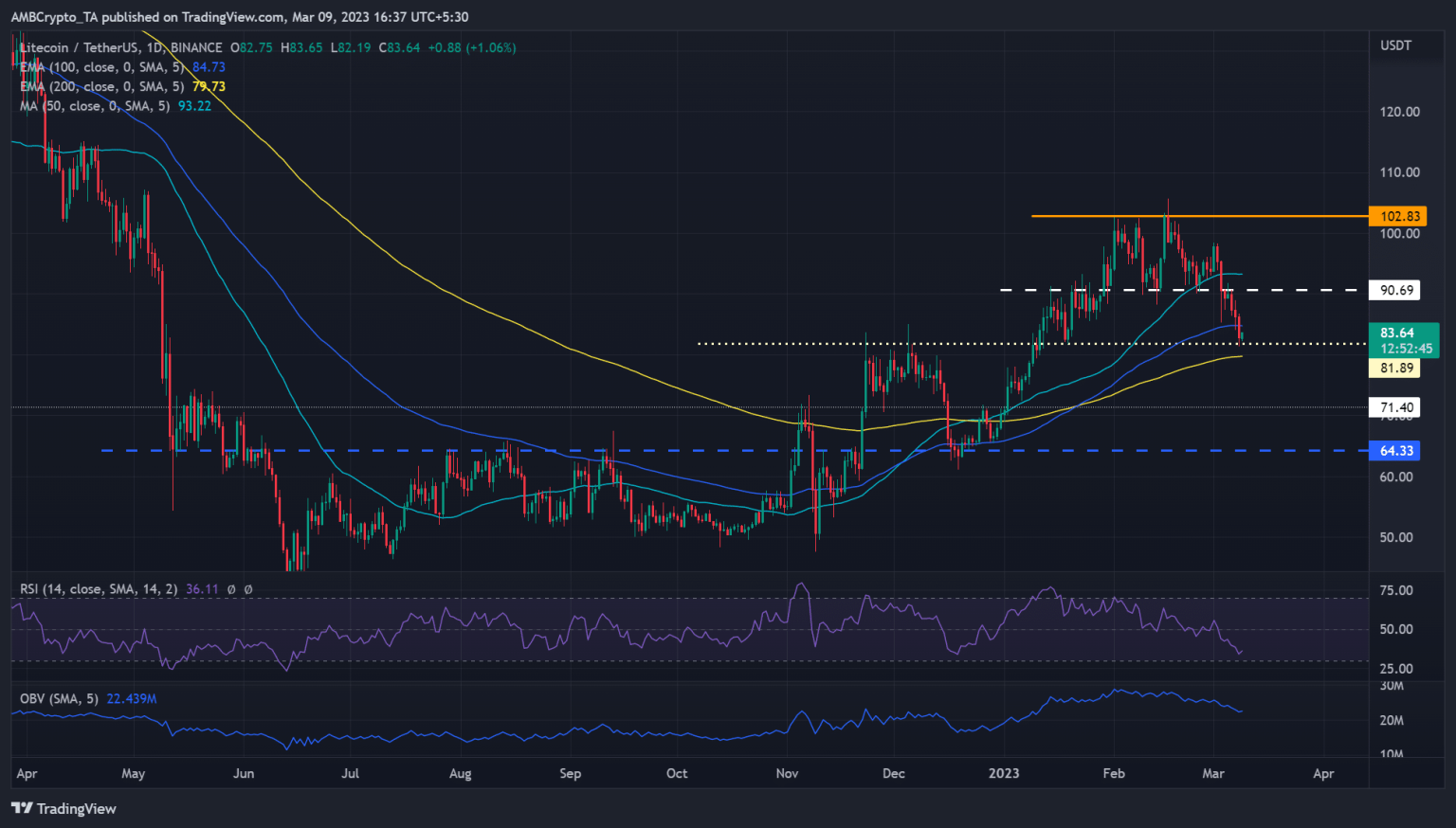Select the teal MA (50) value 93.22
The image size is (1456, 828).
(x=197, y=106)
